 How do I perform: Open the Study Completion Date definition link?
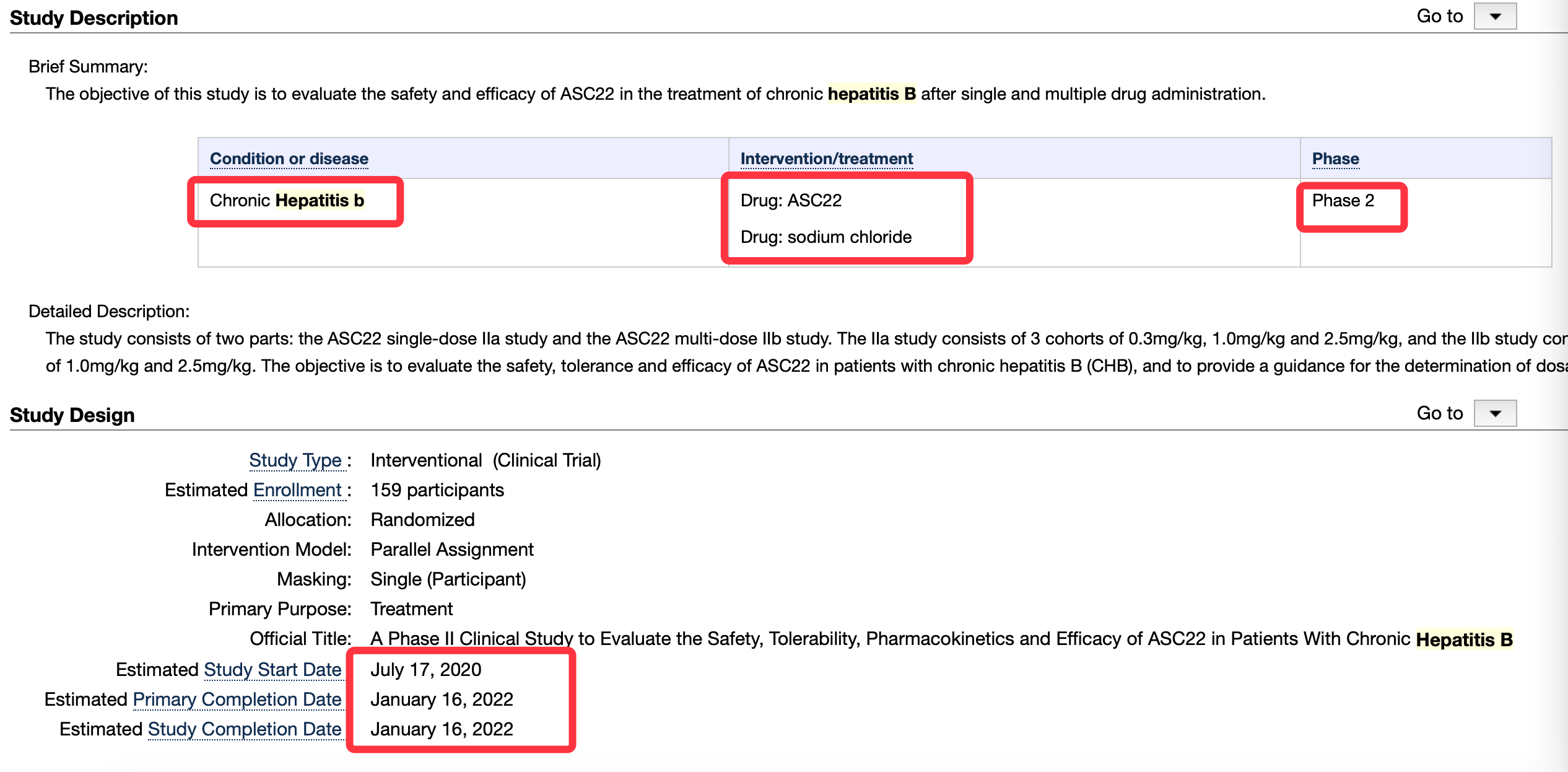[x=245, y=729]
